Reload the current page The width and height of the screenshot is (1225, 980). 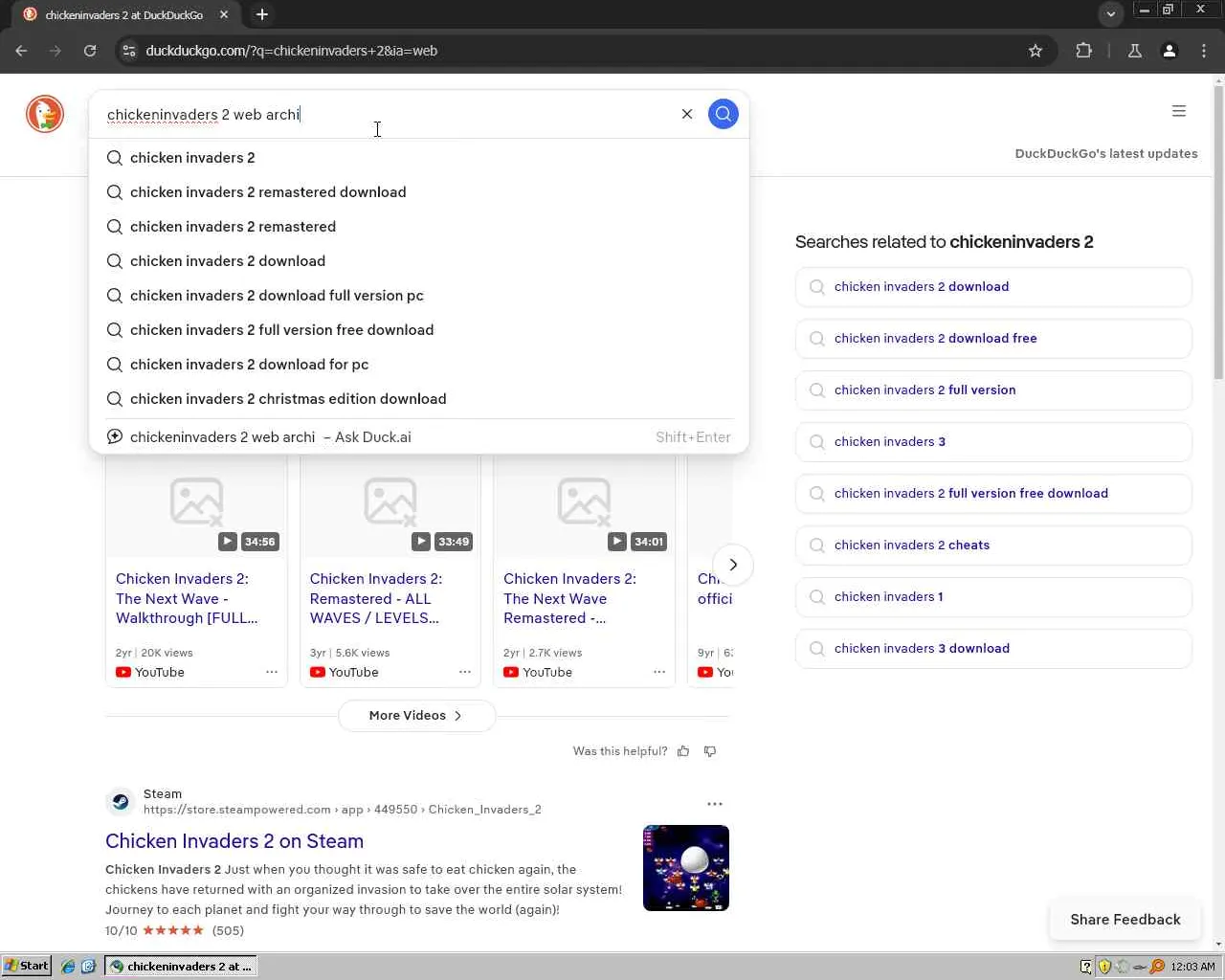90,51
